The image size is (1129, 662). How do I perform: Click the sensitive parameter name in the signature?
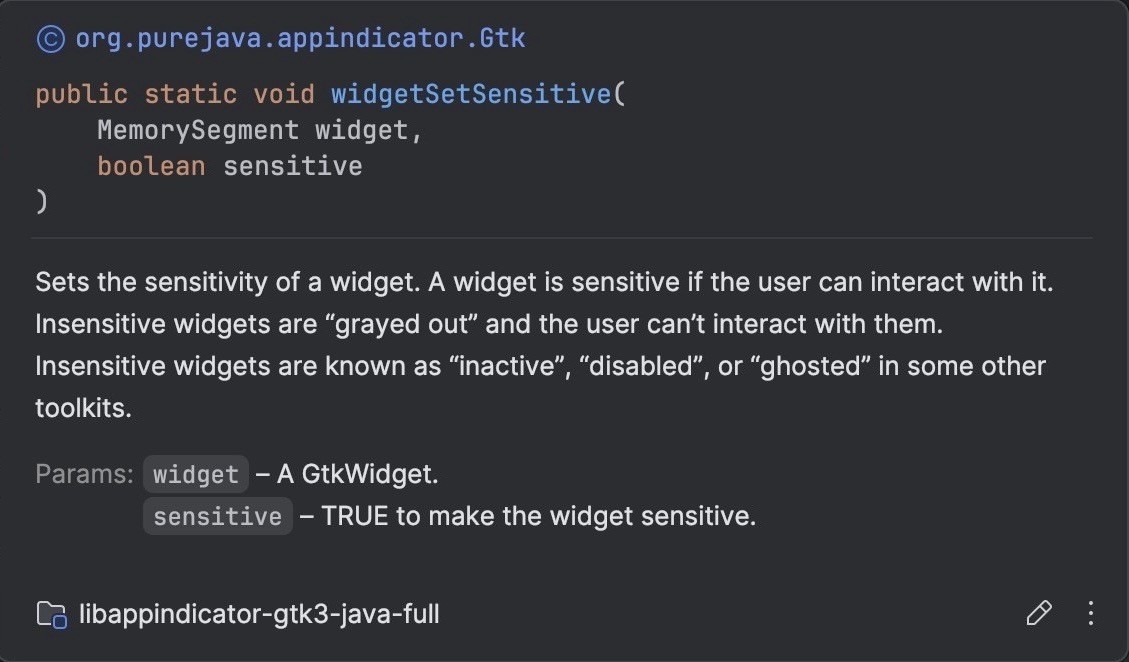(x=292, y=166)
